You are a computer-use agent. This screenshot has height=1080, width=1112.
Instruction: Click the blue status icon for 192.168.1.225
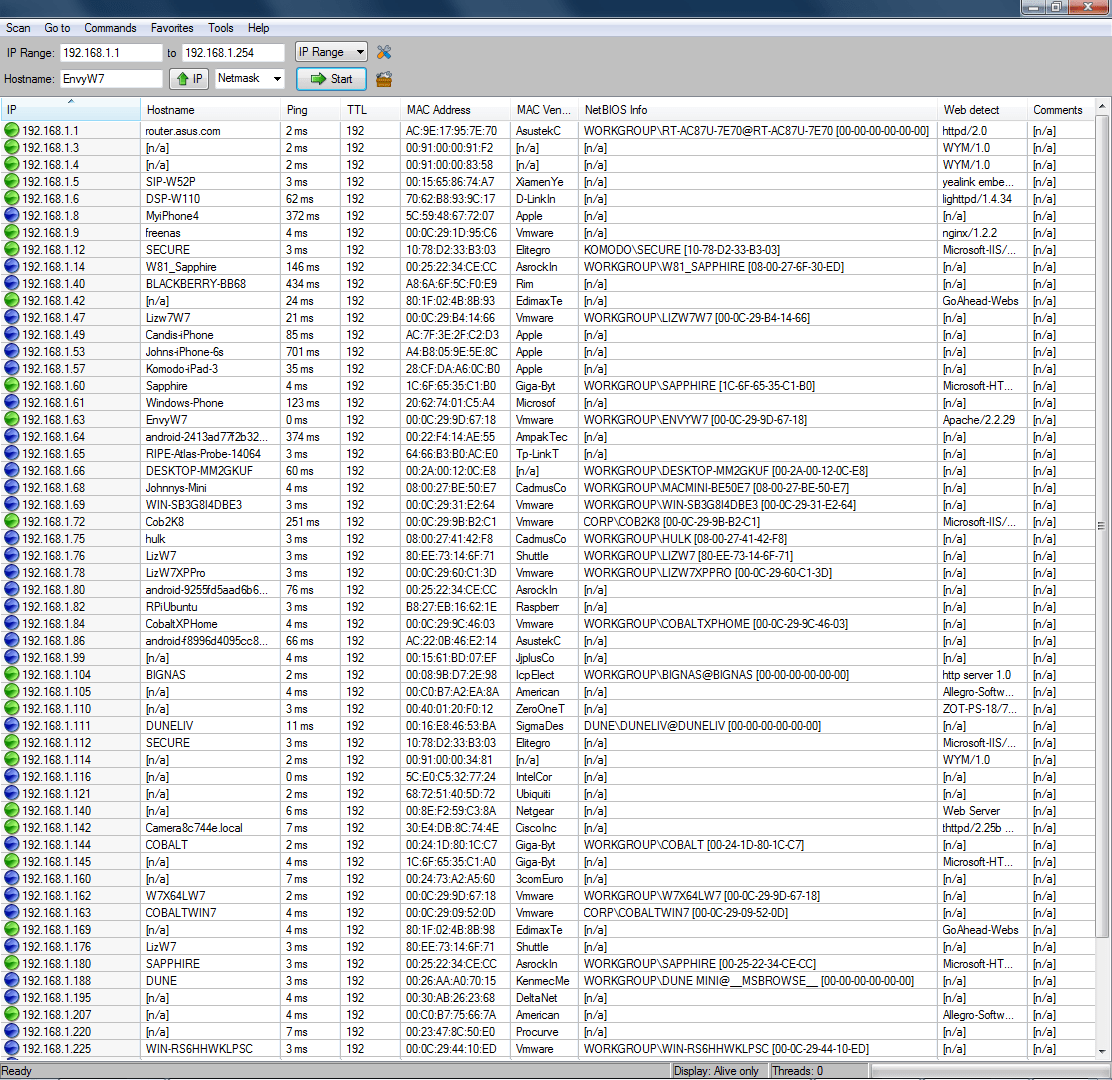click(x=12, y=1048)
